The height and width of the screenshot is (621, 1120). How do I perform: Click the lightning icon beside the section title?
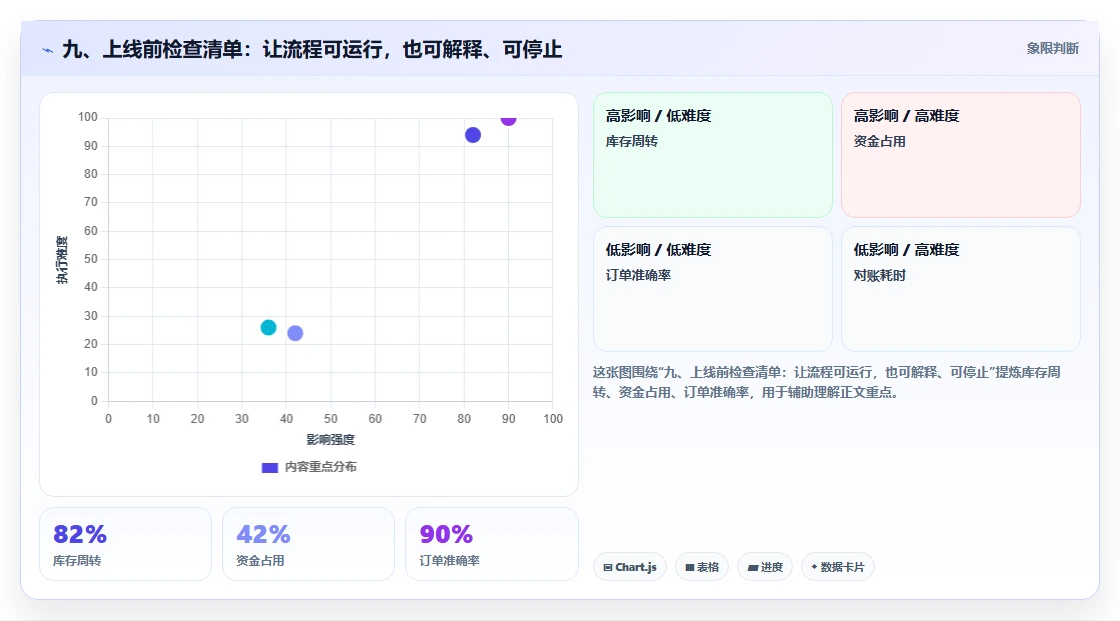[48, 50]
